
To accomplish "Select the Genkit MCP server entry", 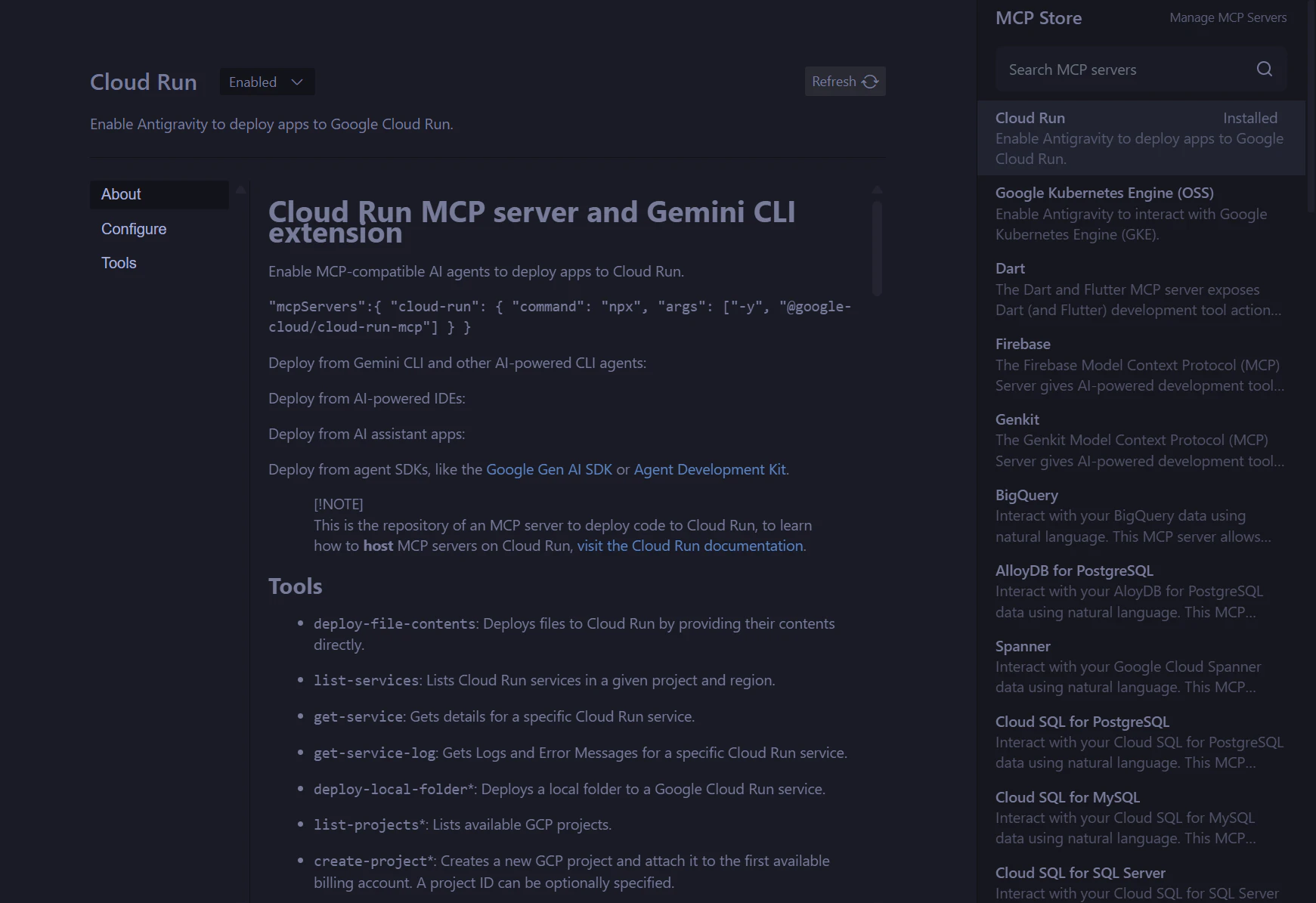I will [x=1141, y=441].
